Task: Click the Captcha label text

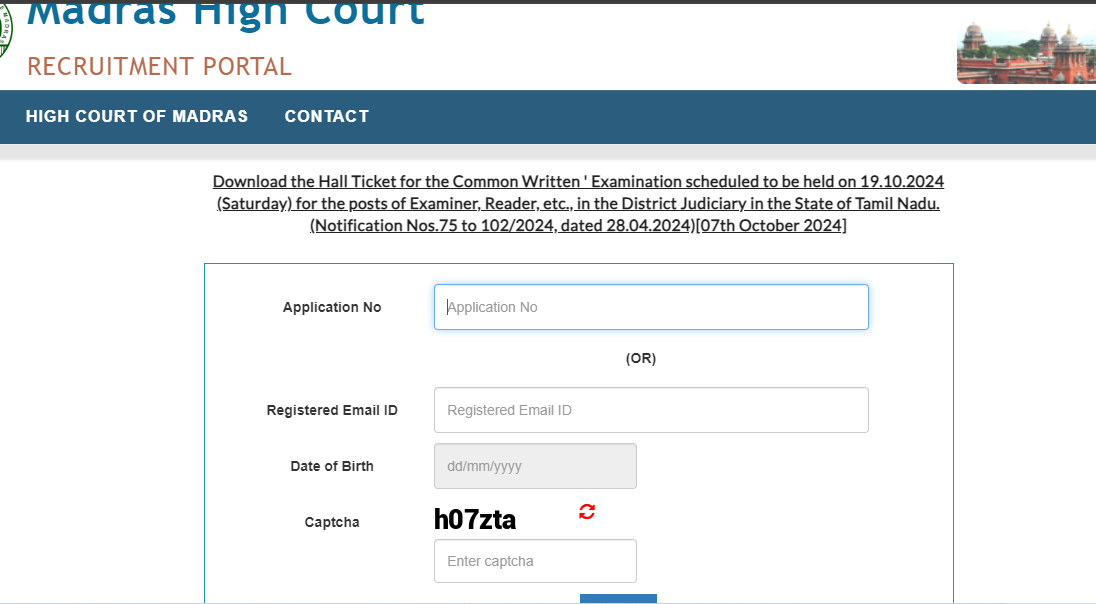Action: pos(331,521)
